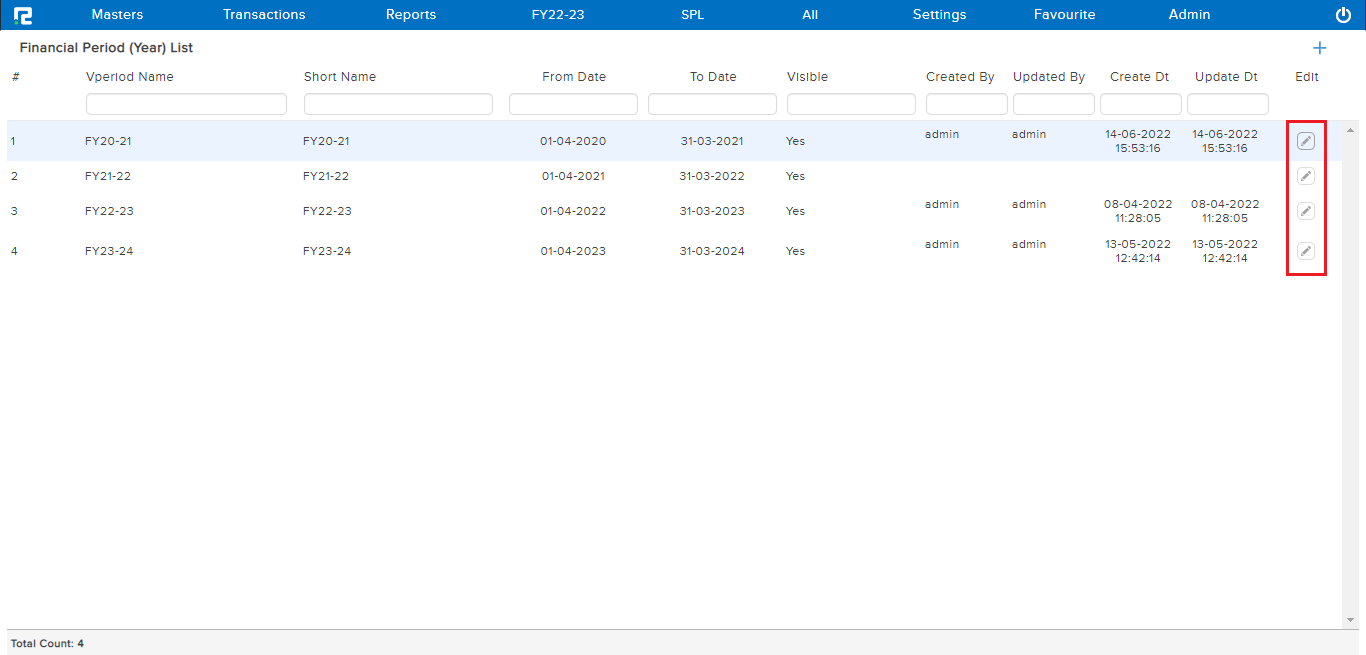The height and width of the screenshot is (655, 1366).
Task: Click the edit pencil for FY21-22 row
Action: (1305, 176)
